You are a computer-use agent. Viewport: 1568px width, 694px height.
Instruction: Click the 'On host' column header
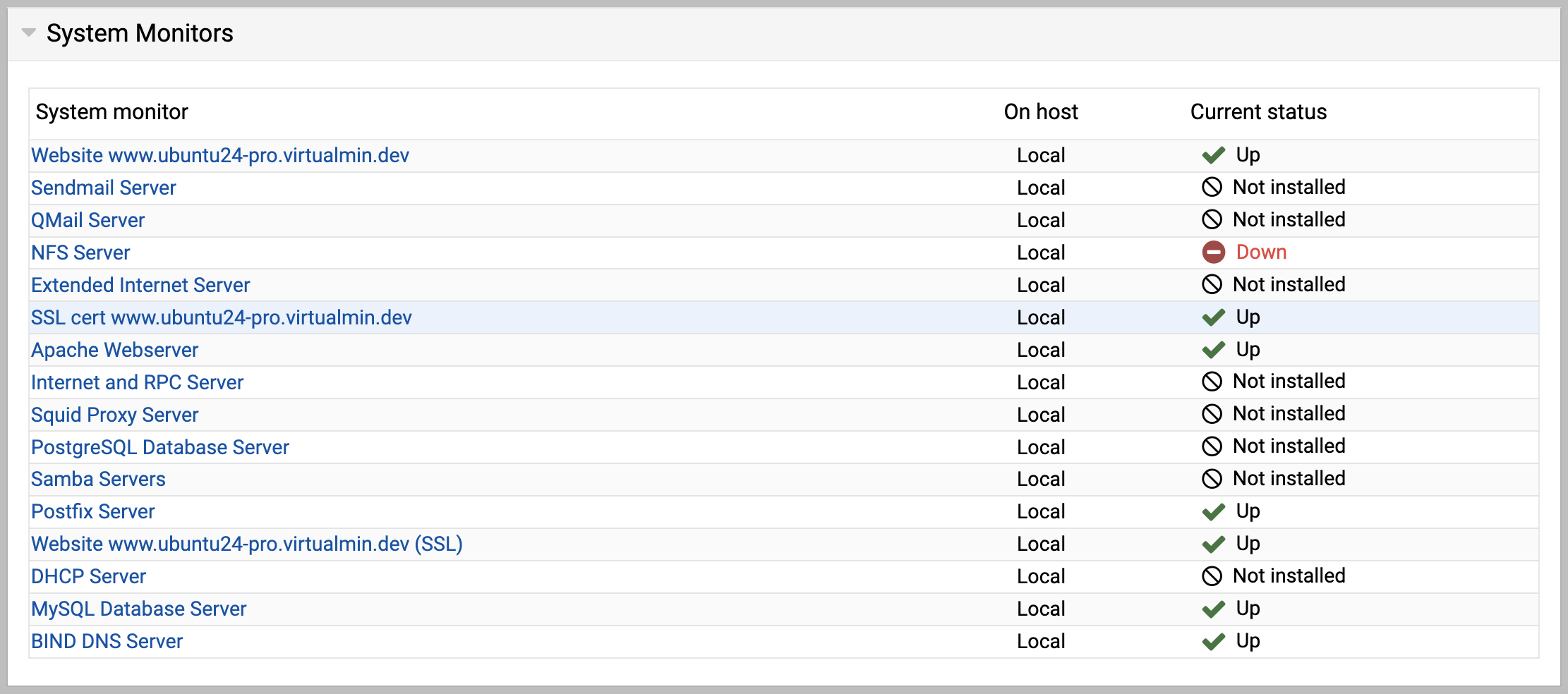click(1041, 111)
